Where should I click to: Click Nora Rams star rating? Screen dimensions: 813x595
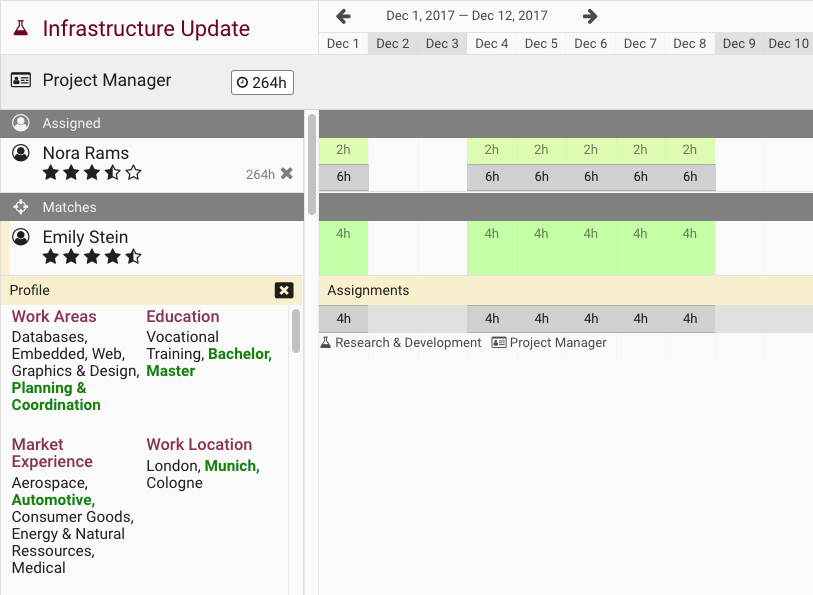[x=92, y=173]
